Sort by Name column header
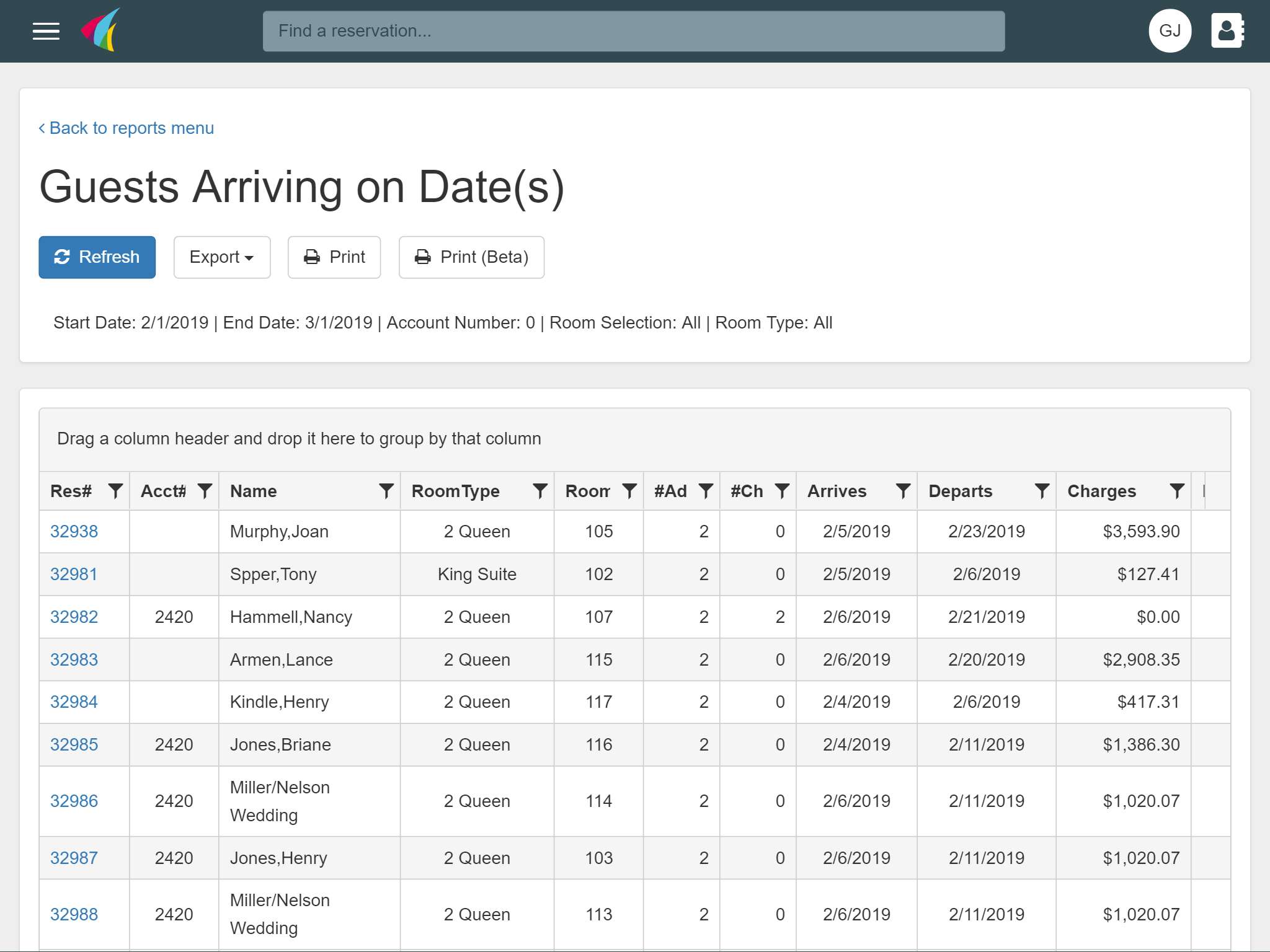Image resolution: width=1270 pixels, height=952 pixels. pos(253,491)
